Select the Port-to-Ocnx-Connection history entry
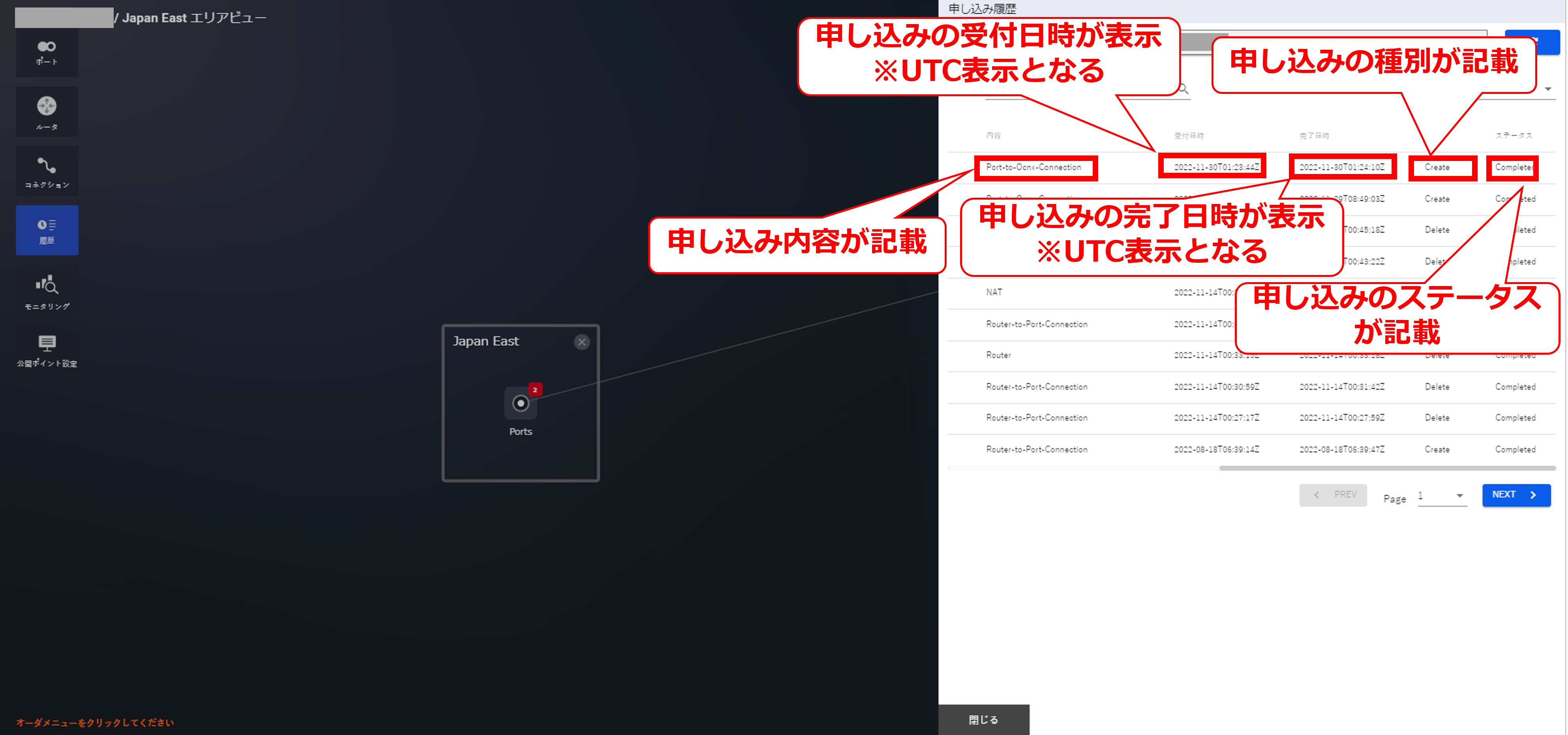Viewport: 1568px width, 735px height. (1033, 167)
